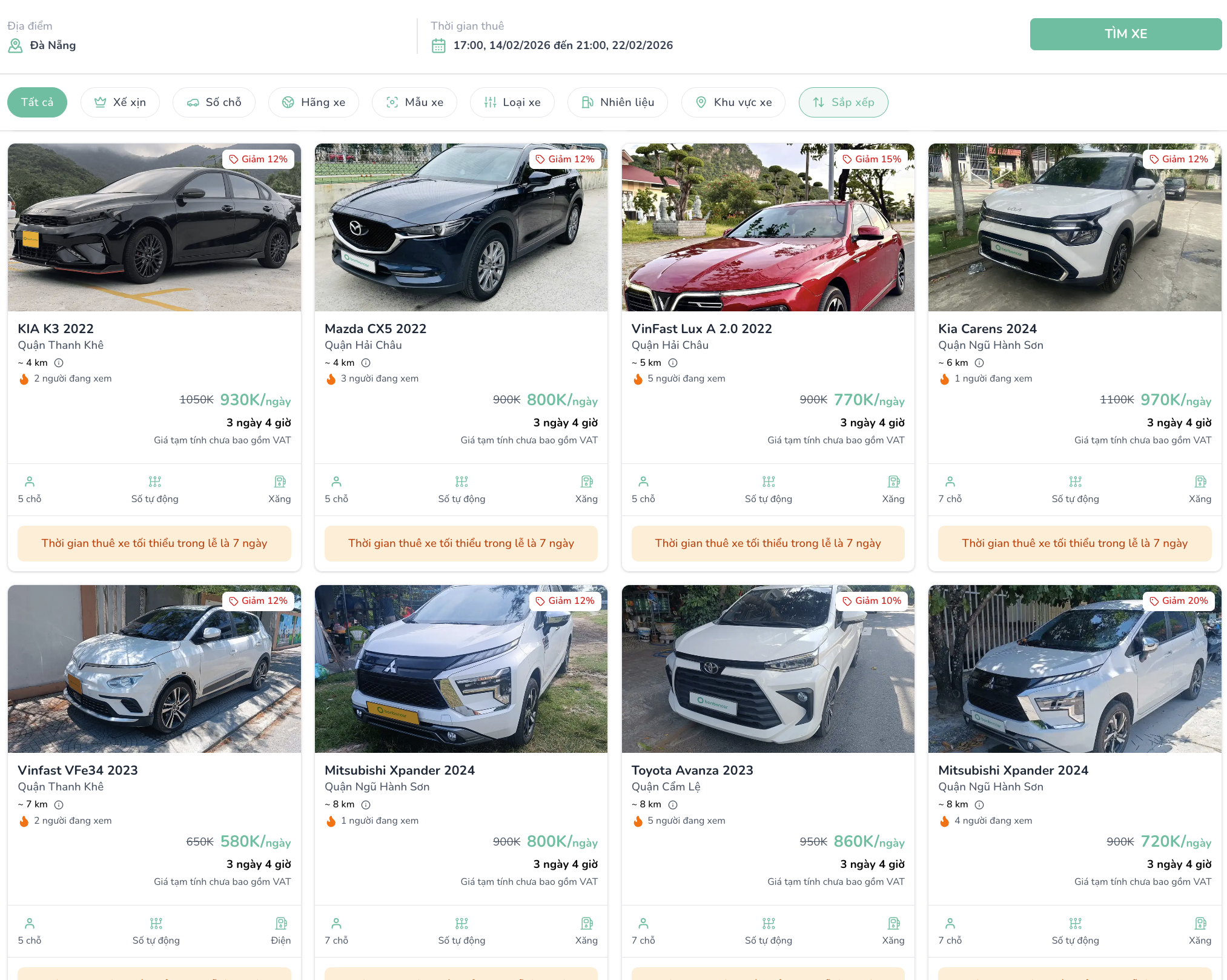
Task: Click the electric fuel icon on Vinfast VFe34 card
Action: (x=281, y=923)
